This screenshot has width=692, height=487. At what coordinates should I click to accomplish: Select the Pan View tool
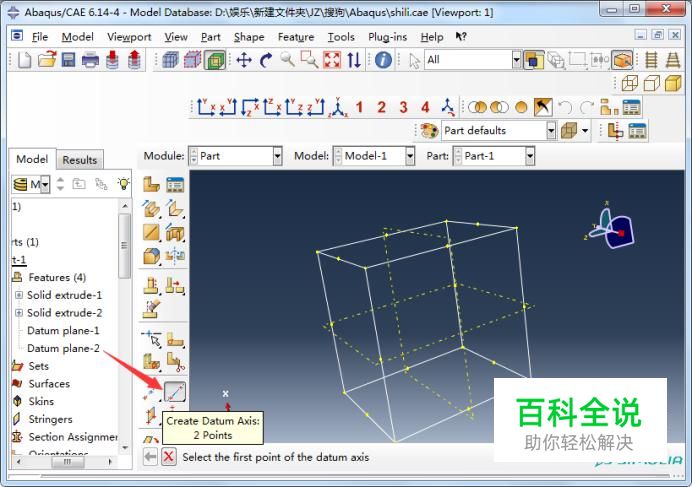coord(244,60)
